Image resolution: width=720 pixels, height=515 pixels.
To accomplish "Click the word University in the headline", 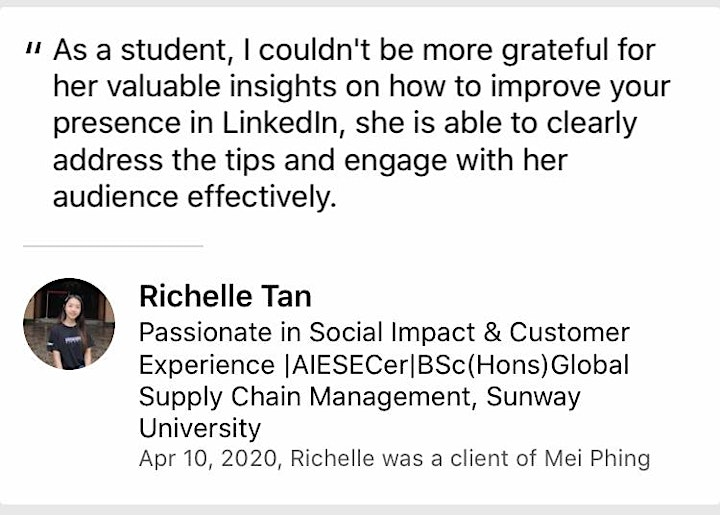I will pos(200,428).
